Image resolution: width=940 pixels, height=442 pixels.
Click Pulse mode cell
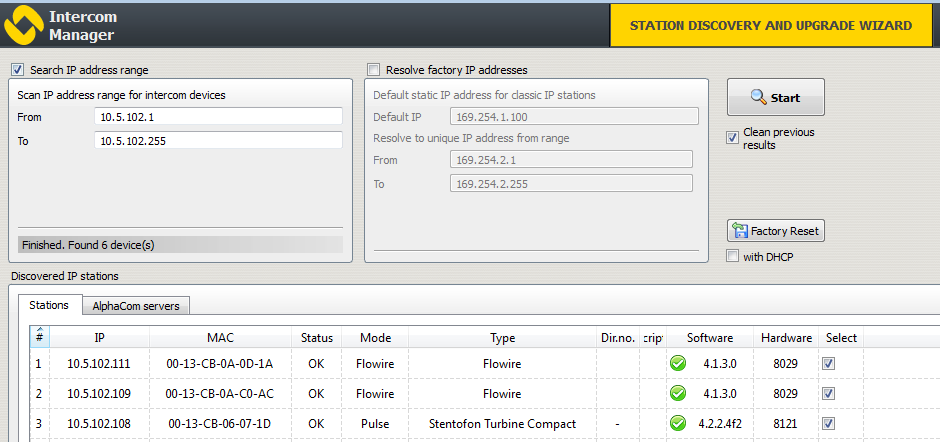[x=375, y=423]
